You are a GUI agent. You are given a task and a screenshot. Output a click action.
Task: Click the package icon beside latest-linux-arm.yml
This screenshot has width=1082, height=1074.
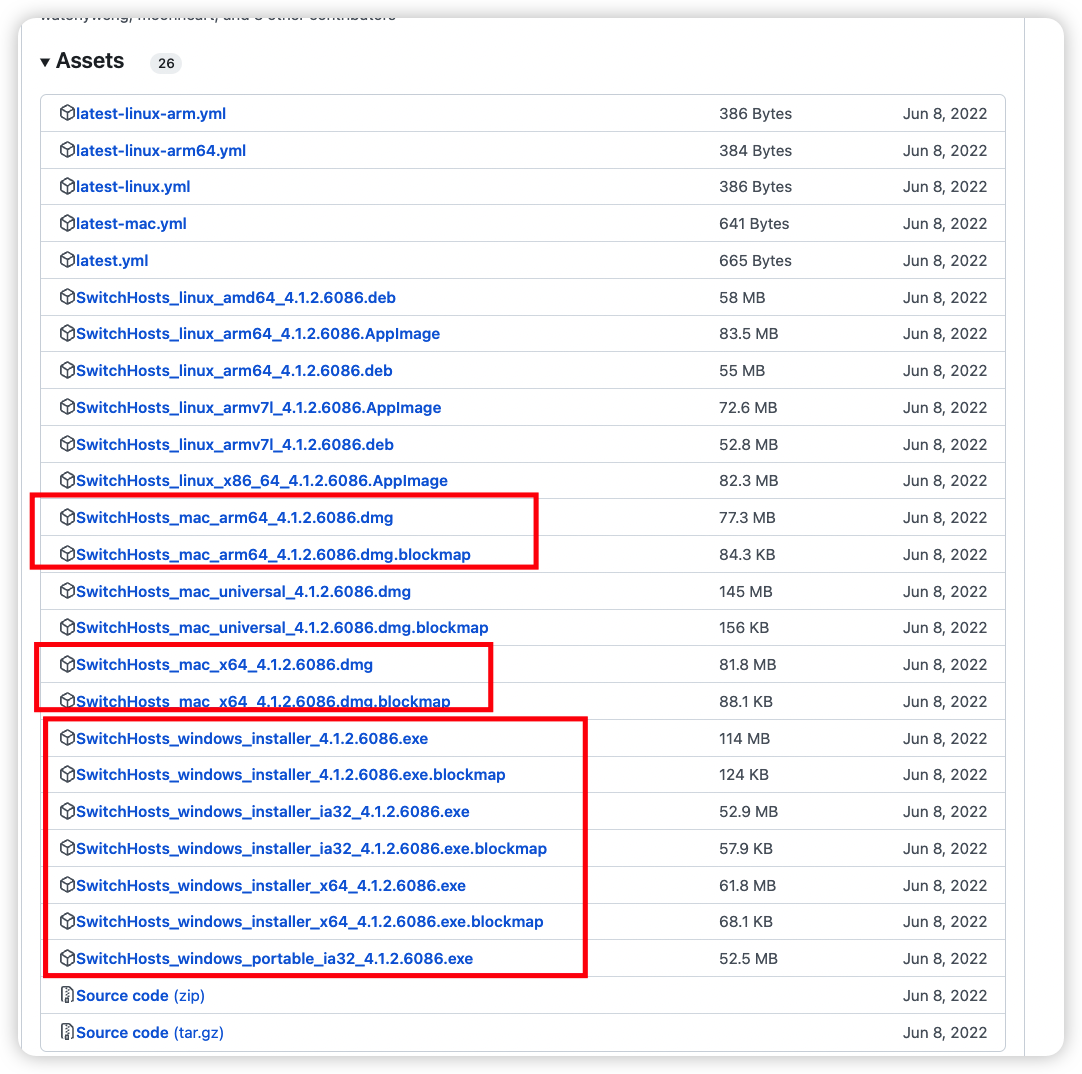66,113
